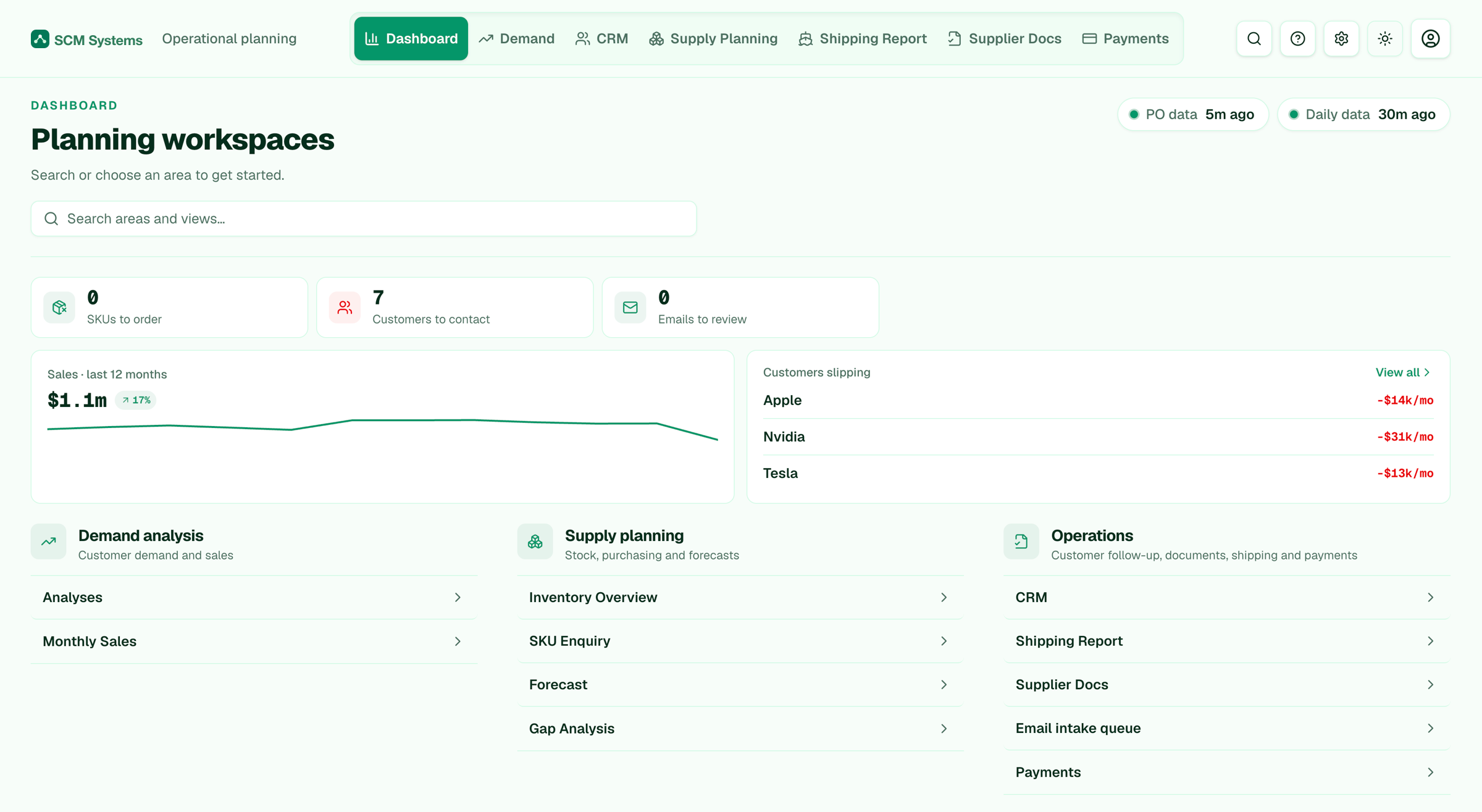Viewport: 1482px width, 812px height.
Task: Select the Tesla slipping customer row
Action: [1098, 473]
